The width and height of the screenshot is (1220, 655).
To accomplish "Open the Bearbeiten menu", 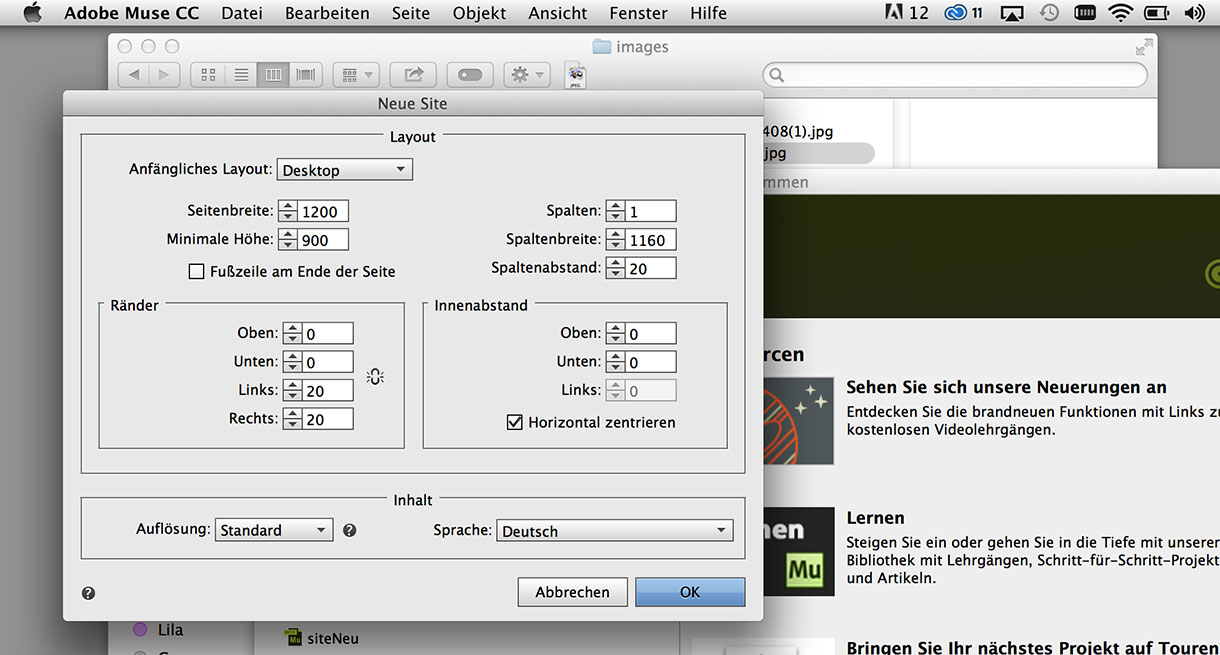I will (x=327, y=13).
